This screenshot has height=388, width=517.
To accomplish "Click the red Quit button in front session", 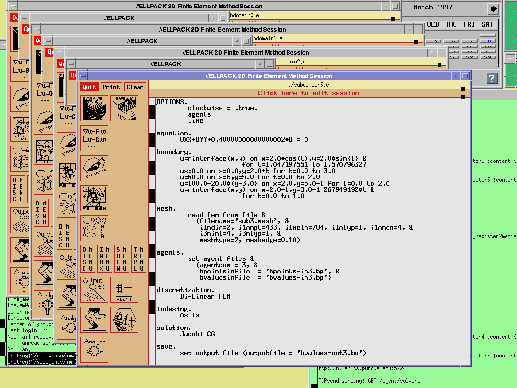I will pyautogui.click(x=89, y=87).
